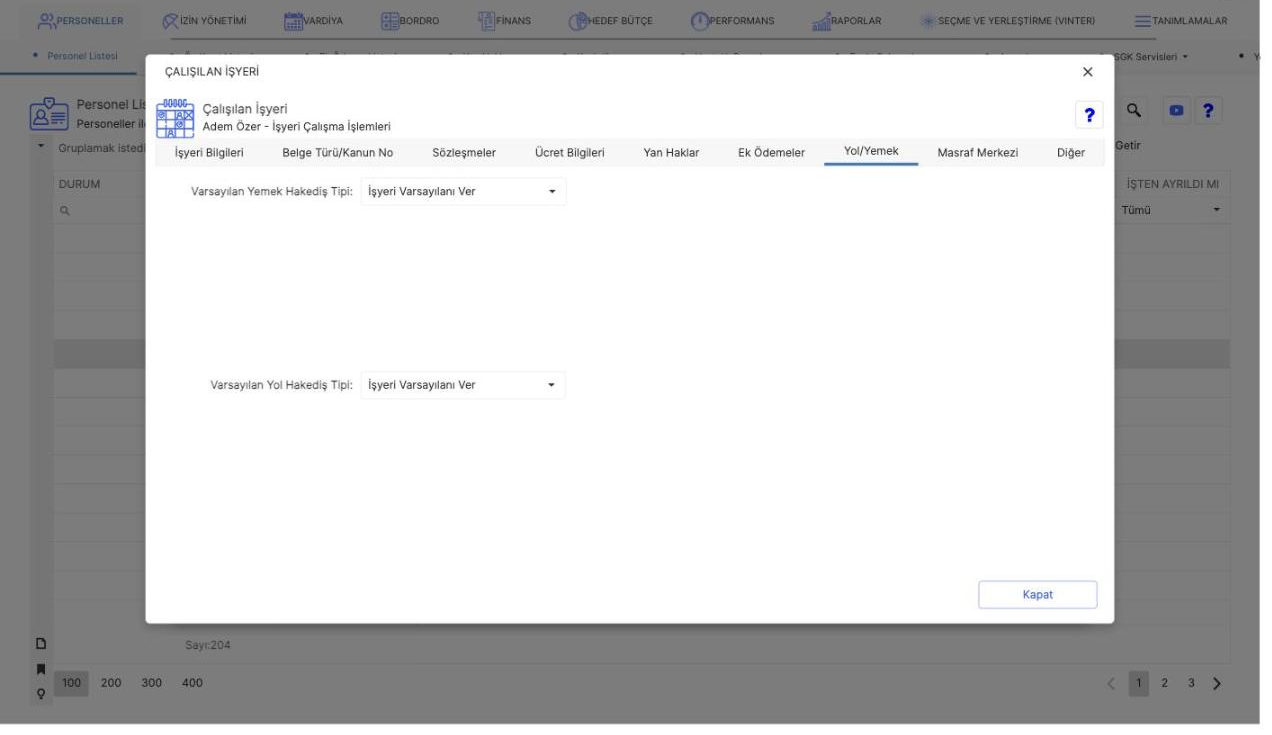Click the Personel Listesi page help question mark
1272x735 pixels.
pyautogui.click(x=1208, y=112)
